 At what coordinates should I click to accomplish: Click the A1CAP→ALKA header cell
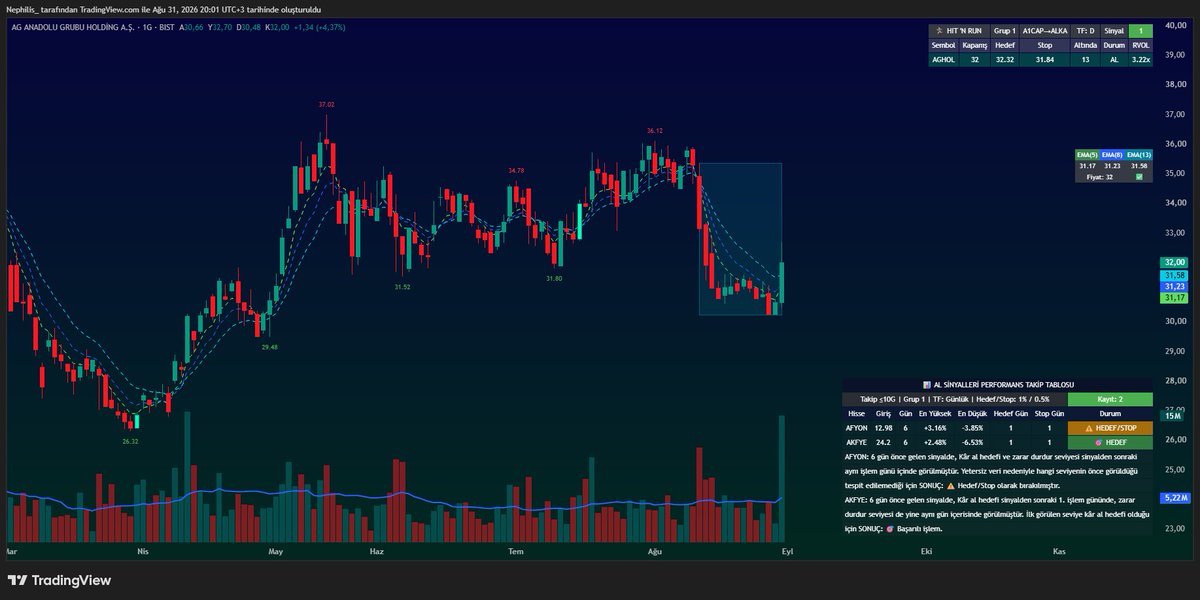1045,32
